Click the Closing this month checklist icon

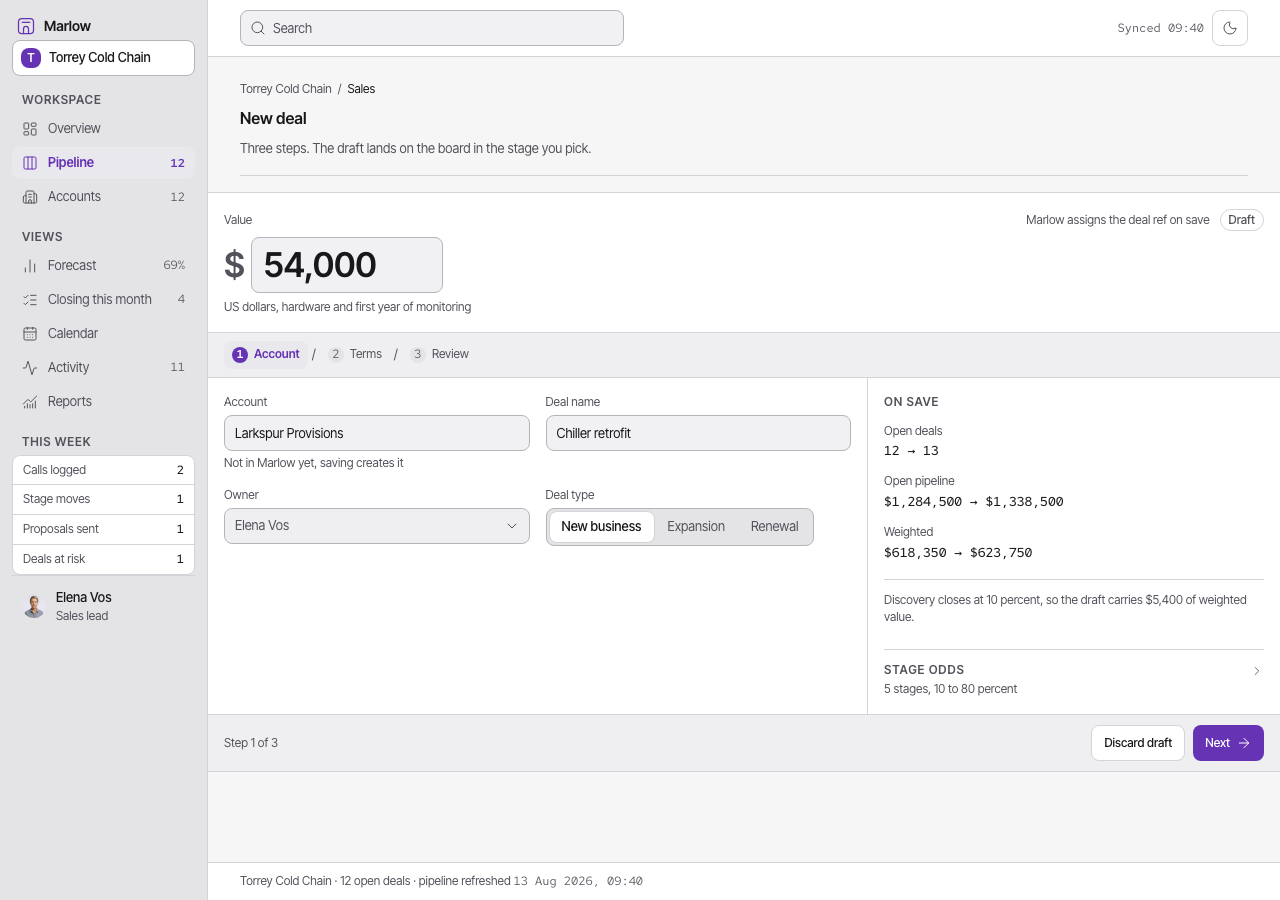click(x=30, y=300)
